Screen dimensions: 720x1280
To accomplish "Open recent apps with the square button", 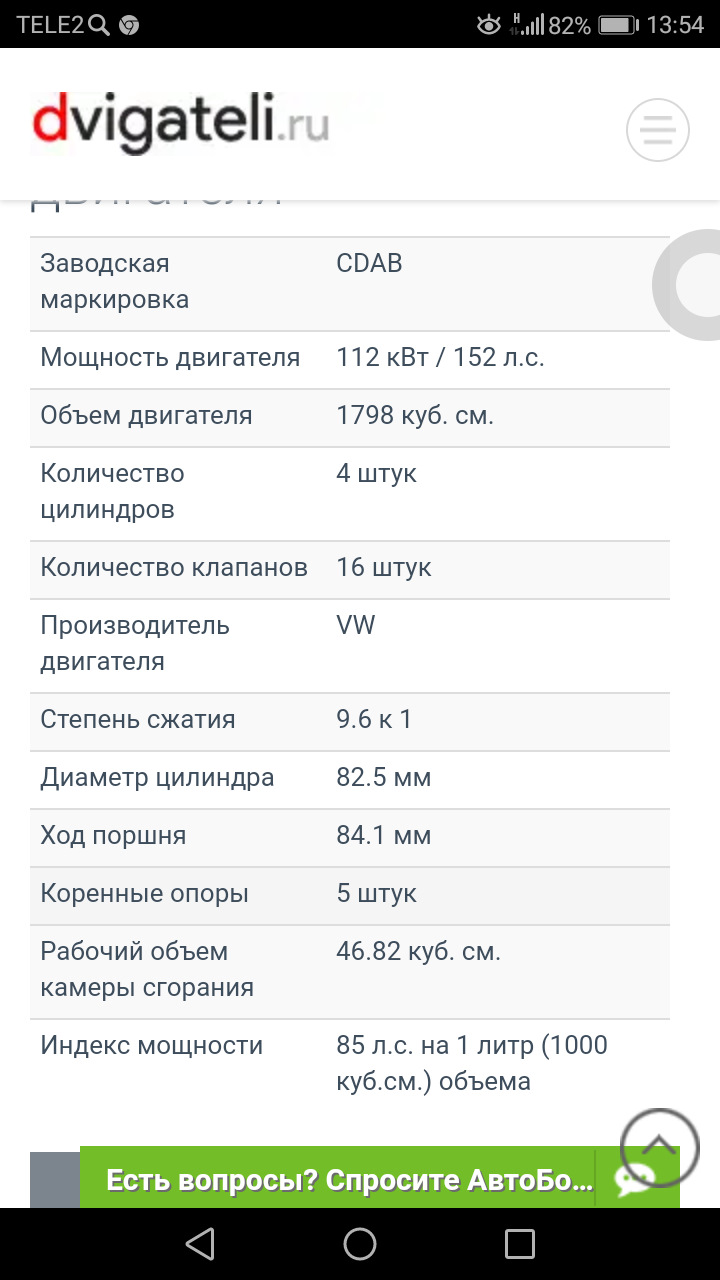I will [x=520, y=1244].
